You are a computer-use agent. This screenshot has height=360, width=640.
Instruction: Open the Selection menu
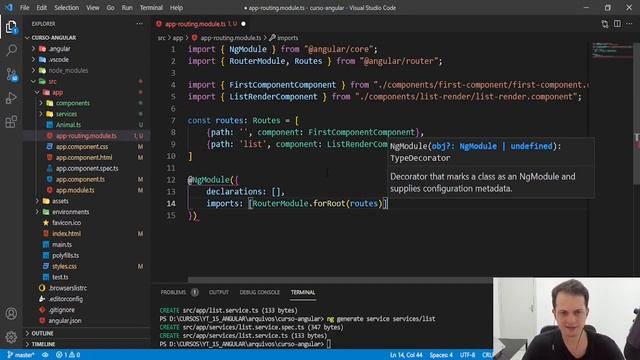coord(67,7)
